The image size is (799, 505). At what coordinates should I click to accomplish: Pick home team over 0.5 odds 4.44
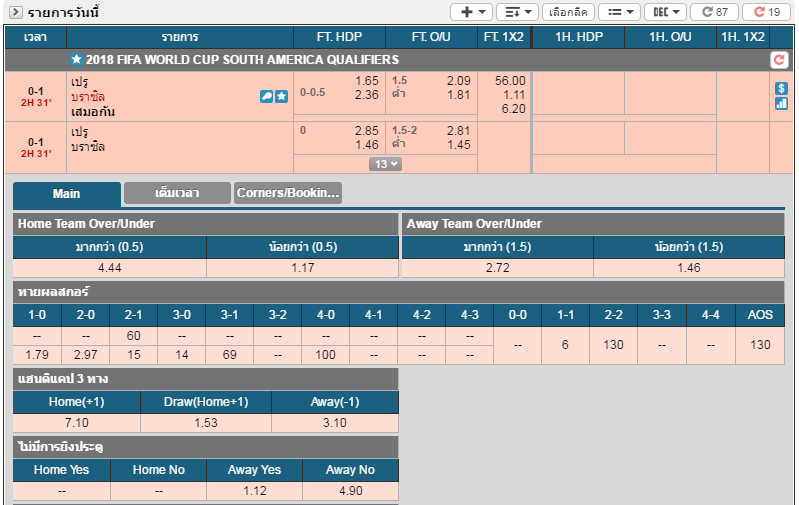pyautogui.click(x=110, y=268)
